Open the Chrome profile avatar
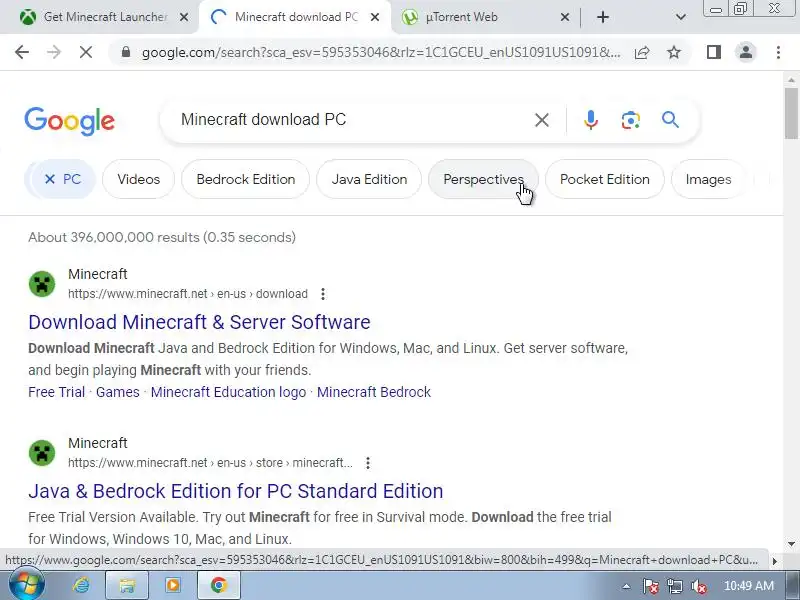The image size is (800, 600). pos(745,52)
